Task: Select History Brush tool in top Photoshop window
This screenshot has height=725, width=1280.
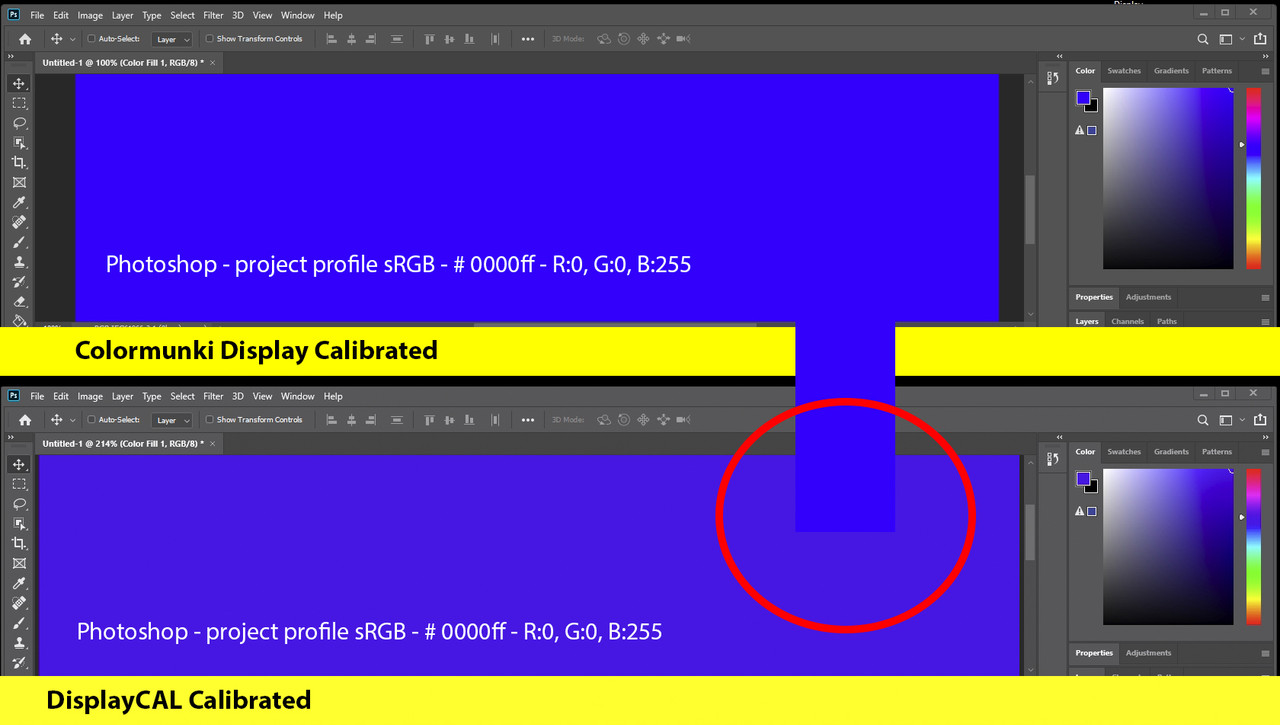Action: coord(19,282)
